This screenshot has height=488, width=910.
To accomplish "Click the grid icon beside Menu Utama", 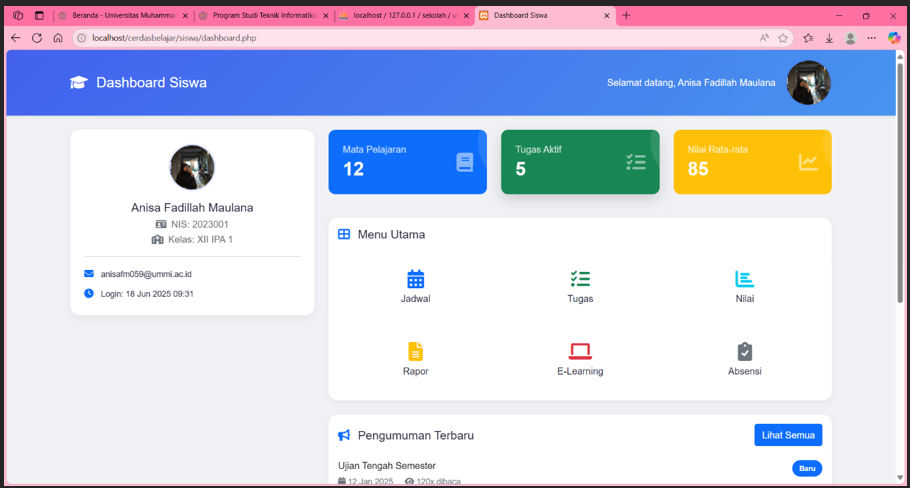I will pyautogui.click(x=344, y=234).
